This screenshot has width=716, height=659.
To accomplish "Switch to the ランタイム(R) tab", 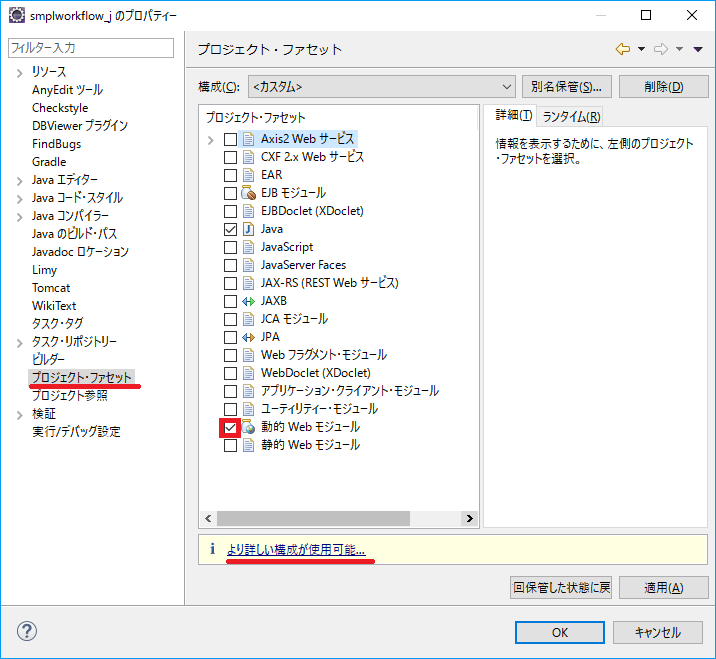I will pyautogui.click(x=571, y=116).
